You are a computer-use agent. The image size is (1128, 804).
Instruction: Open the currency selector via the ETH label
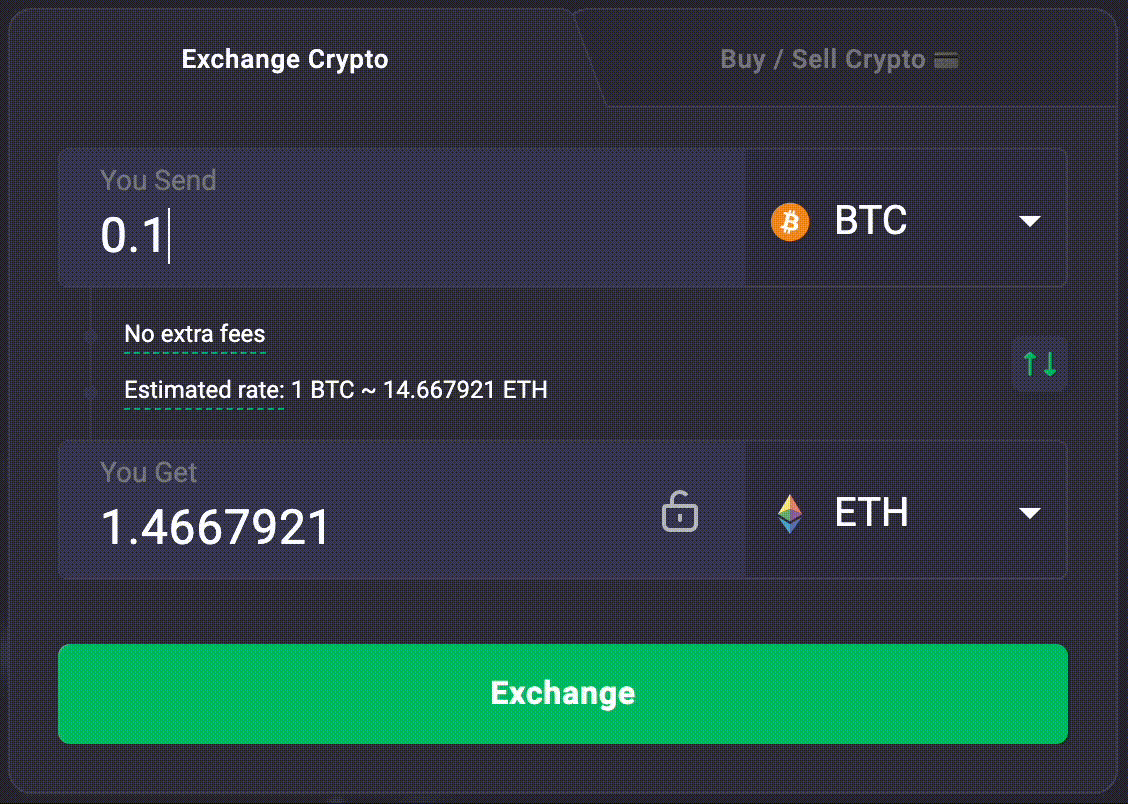pos(871,512)
